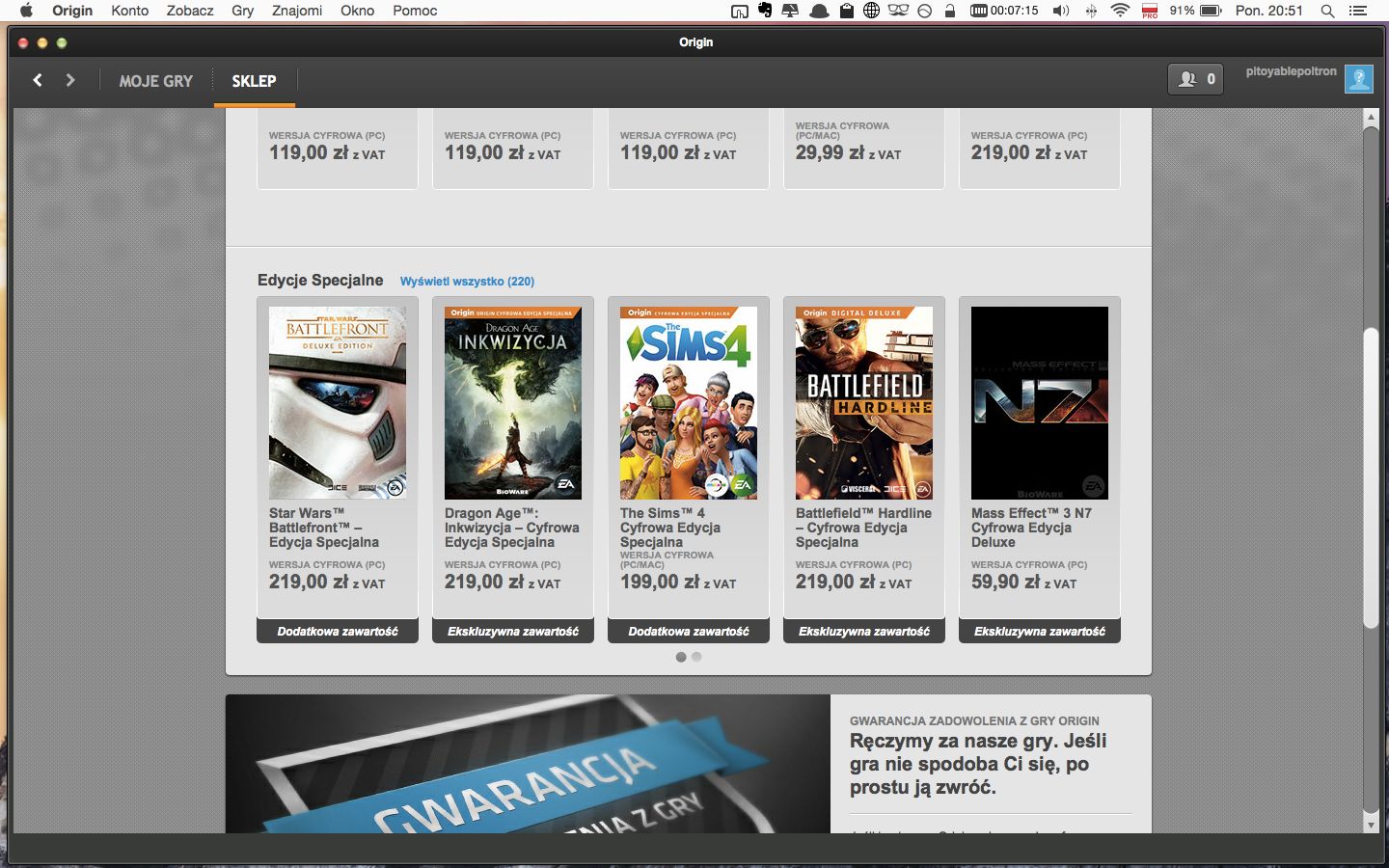
Task: Select the second carousel page dot
Action: click(696, 657)
